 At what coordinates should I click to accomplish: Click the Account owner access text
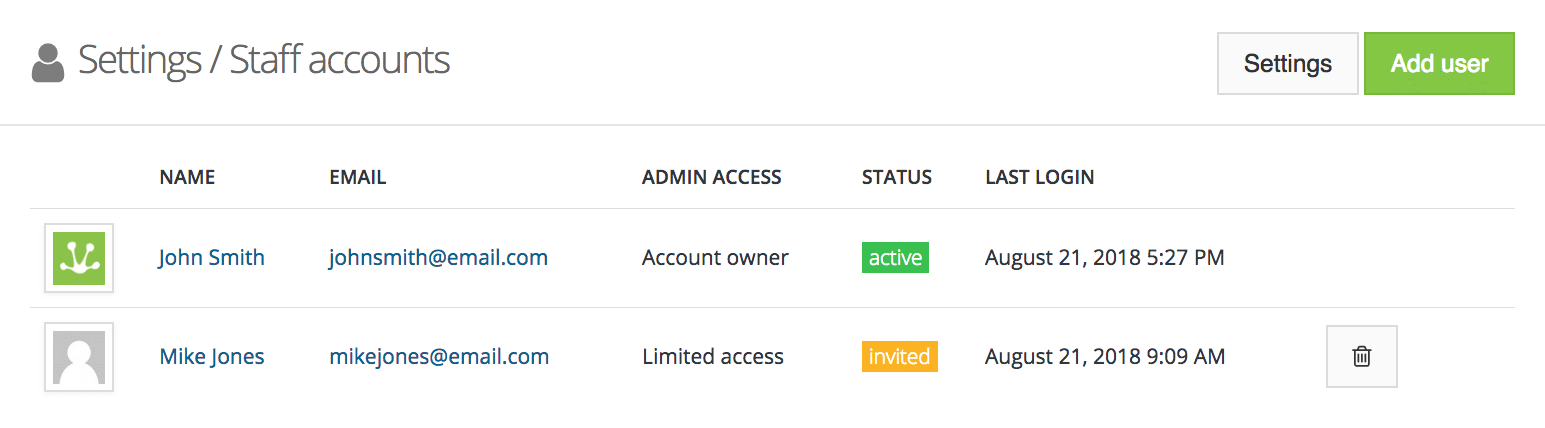[x=715, y=258]
